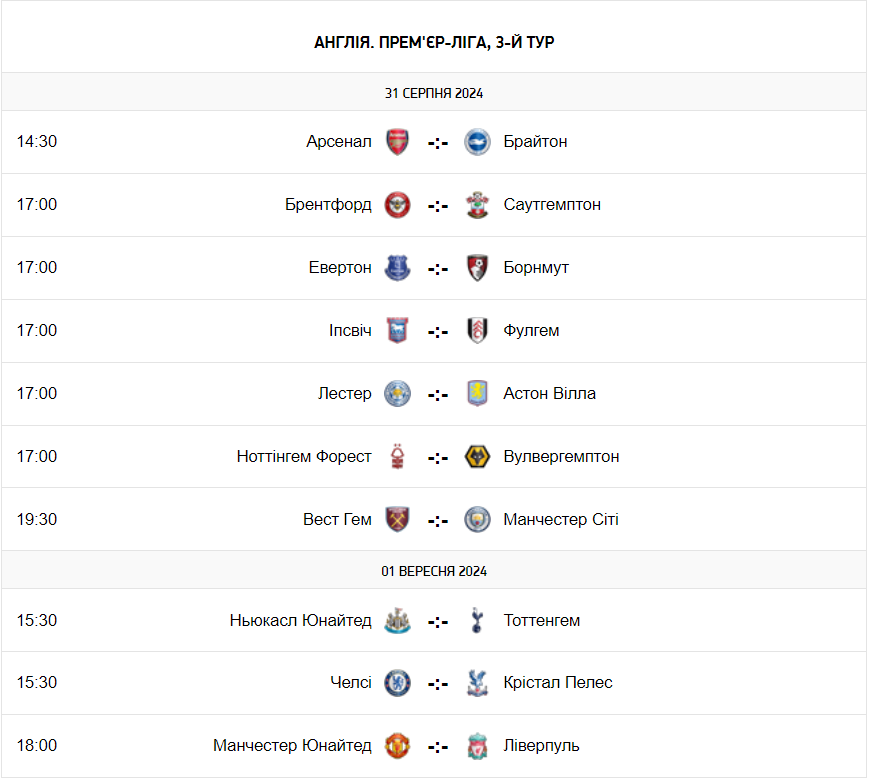Click the Manchester City badge
Viewport: 869px width, 780px height.
[477, 520]
